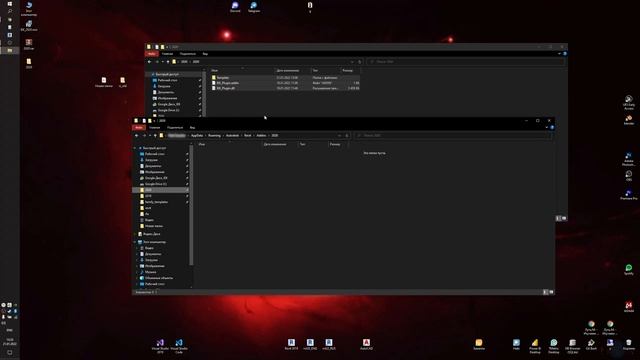Go back in the rear Explorer window
The width and height of the screenshot is (640, 360).
point(149,62)
